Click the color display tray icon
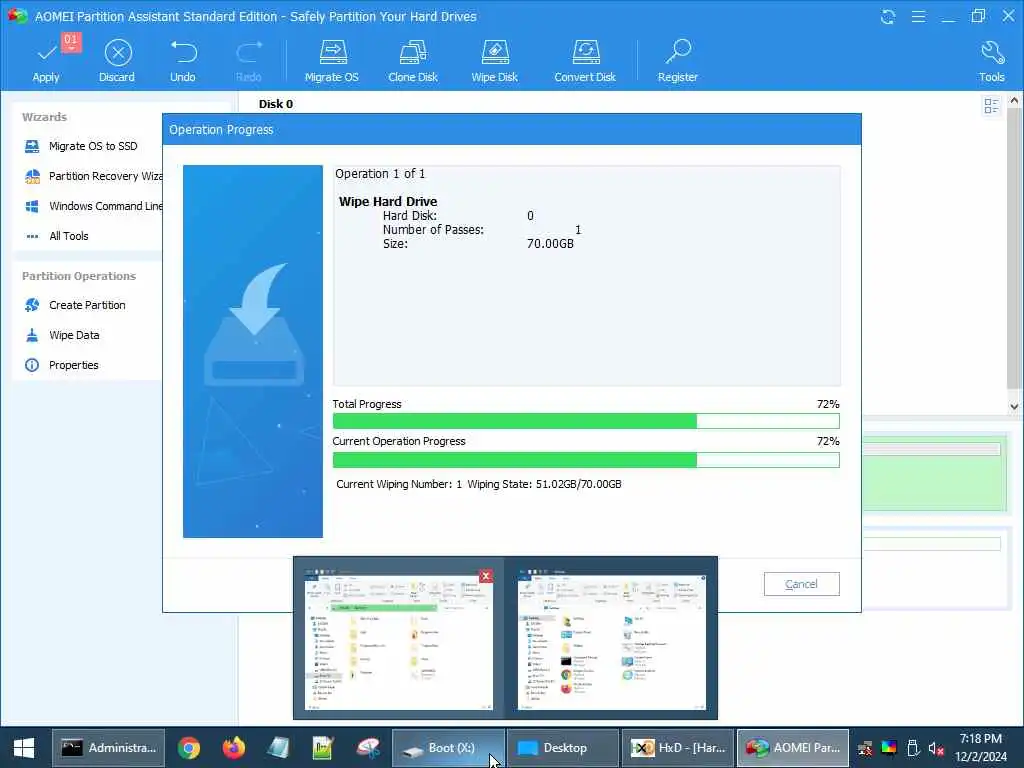The image size is (1024, 768). [889, 748]
